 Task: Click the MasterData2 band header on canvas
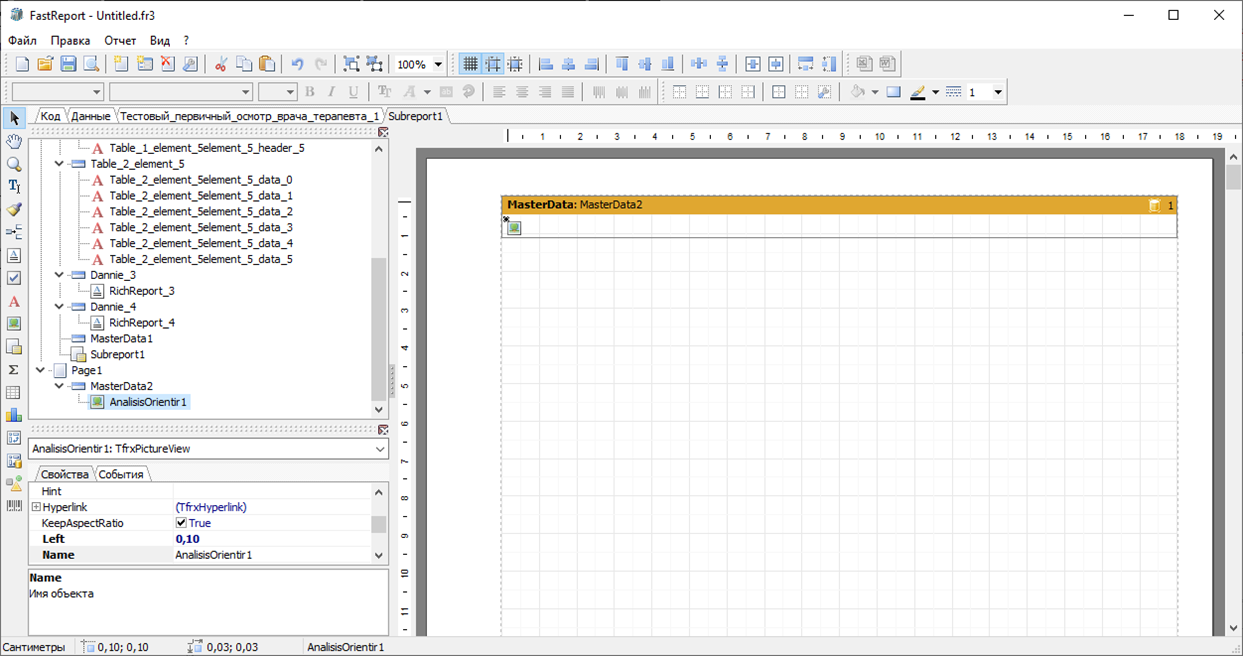tap(839, 205)
